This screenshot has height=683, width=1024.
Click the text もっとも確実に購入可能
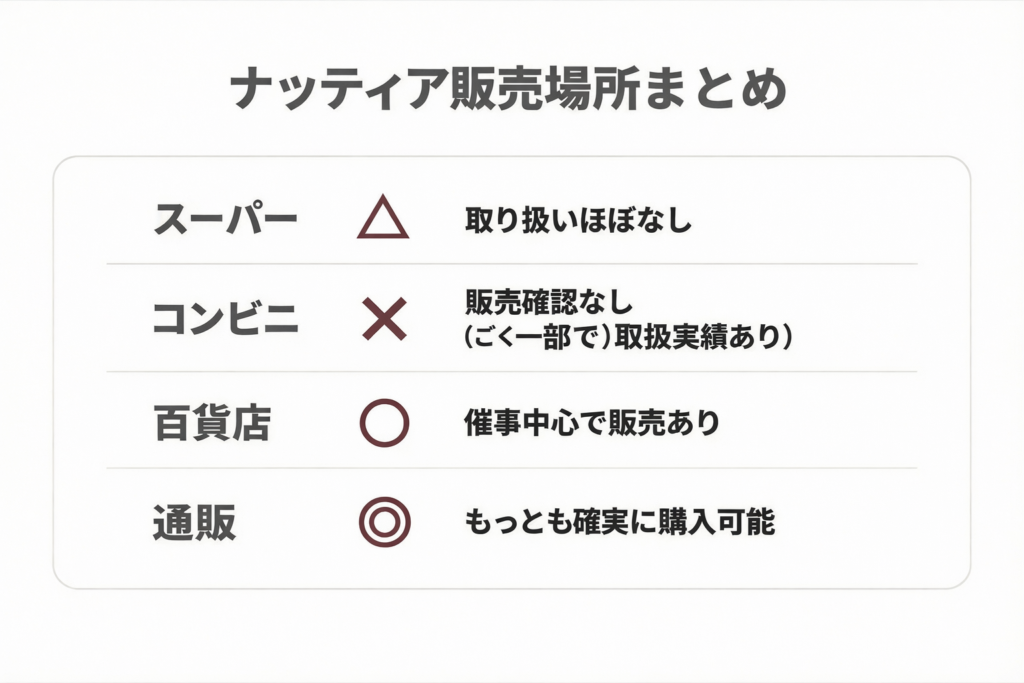(x=620, y=522)
